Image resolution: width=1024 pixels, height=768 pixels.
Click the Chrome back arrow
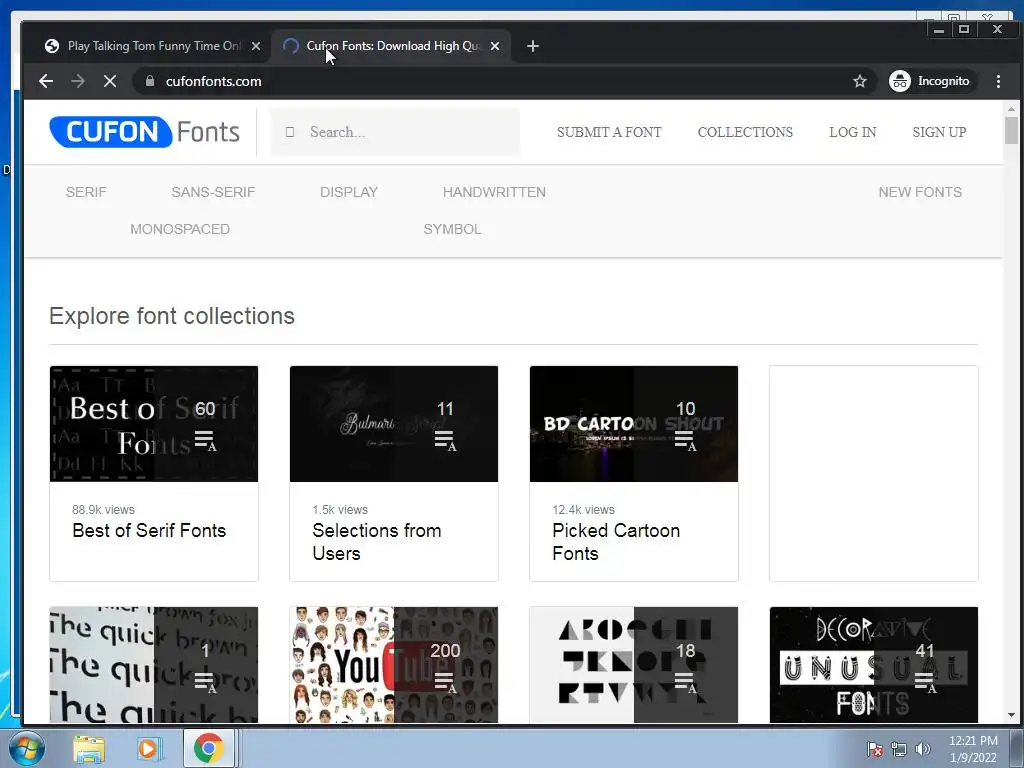pos(46,81)
